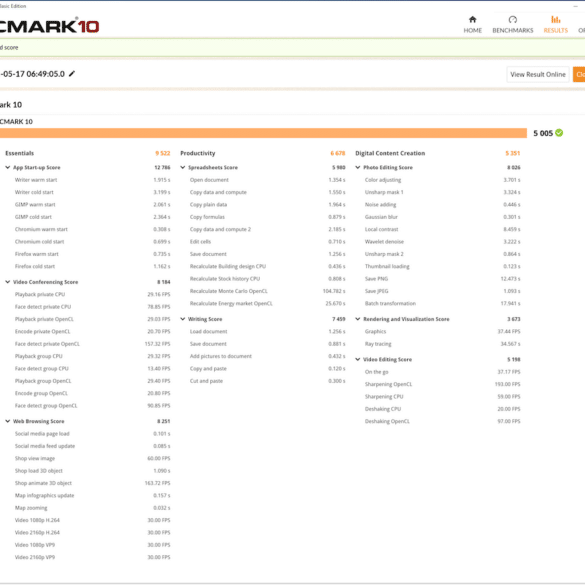Collapse the Video Conferencing Score section
This screenshot has height=585, width=585.
click(7, 282)
